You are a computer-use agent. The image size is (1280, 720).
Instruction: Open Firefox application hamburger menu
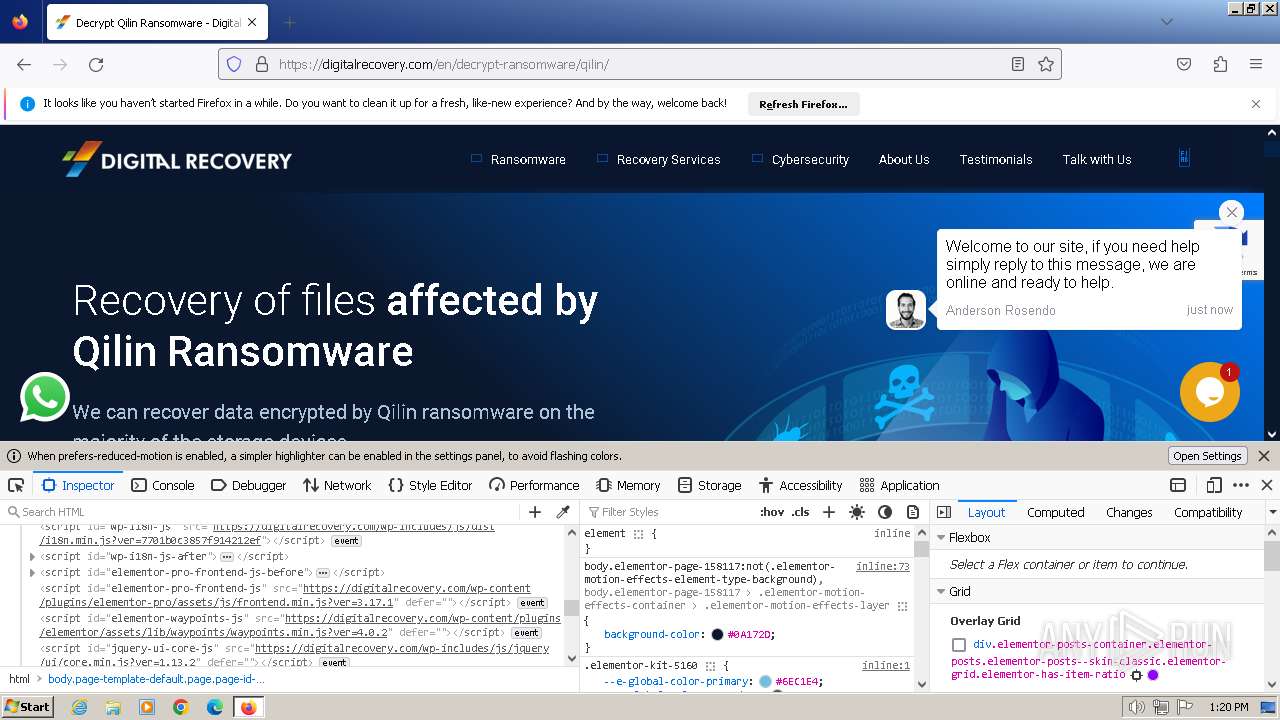[1256, 64]
